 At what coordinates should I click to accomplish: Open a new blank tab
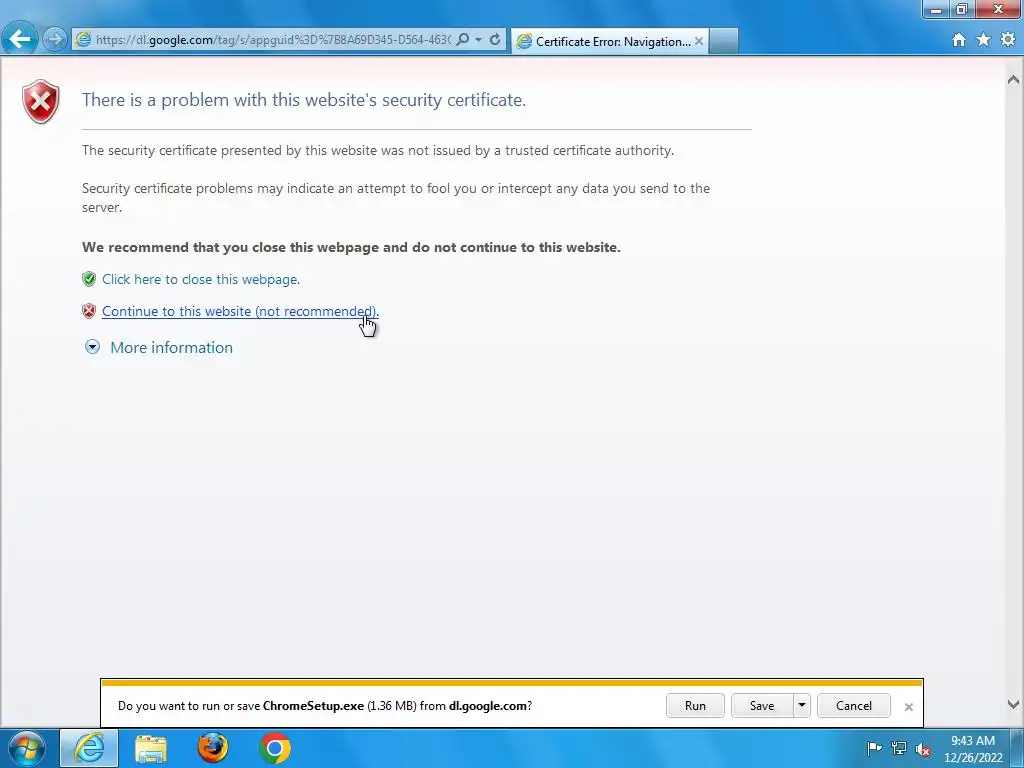point(723,41)
